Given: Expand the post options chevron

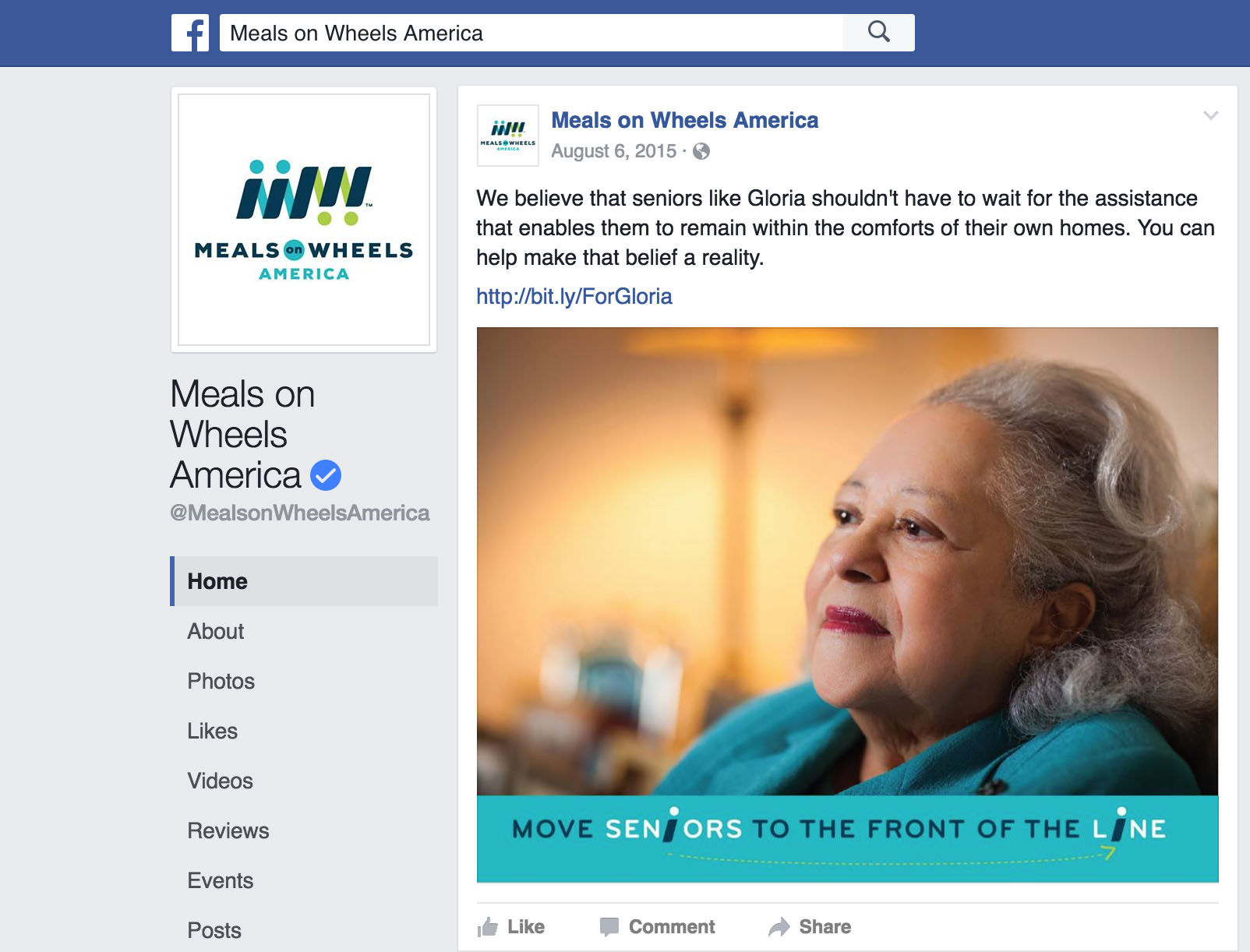Looking at the screenshot, I should tap(1210, 115).
